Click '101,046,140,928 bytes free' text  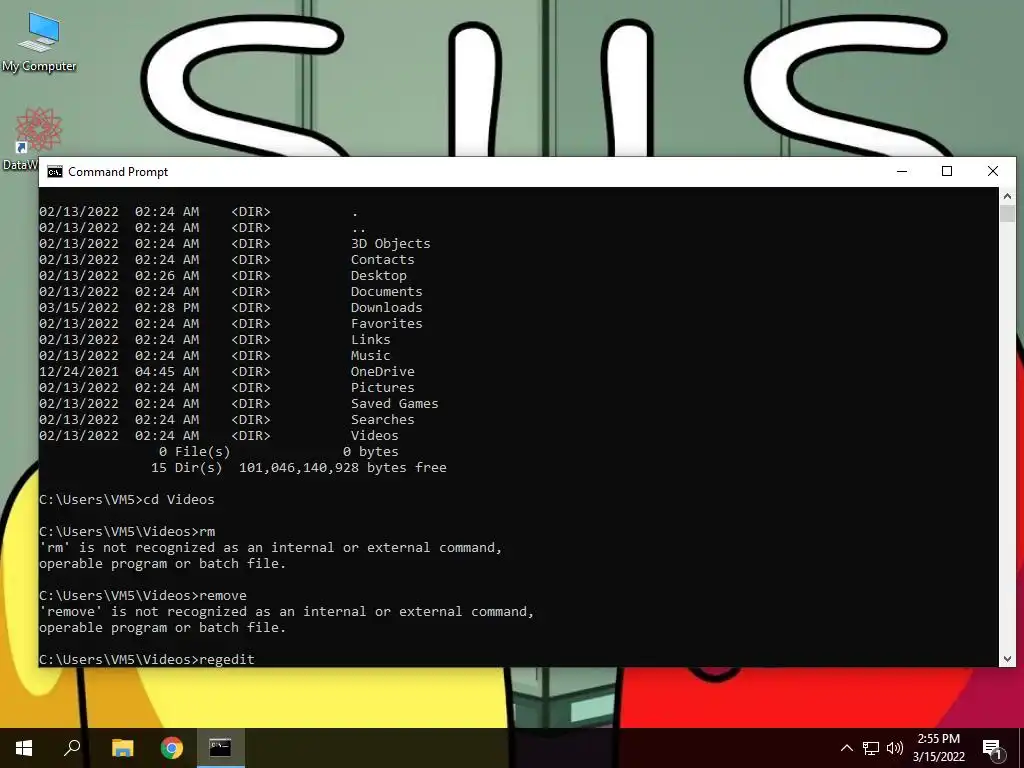click(x=343, y=468)
